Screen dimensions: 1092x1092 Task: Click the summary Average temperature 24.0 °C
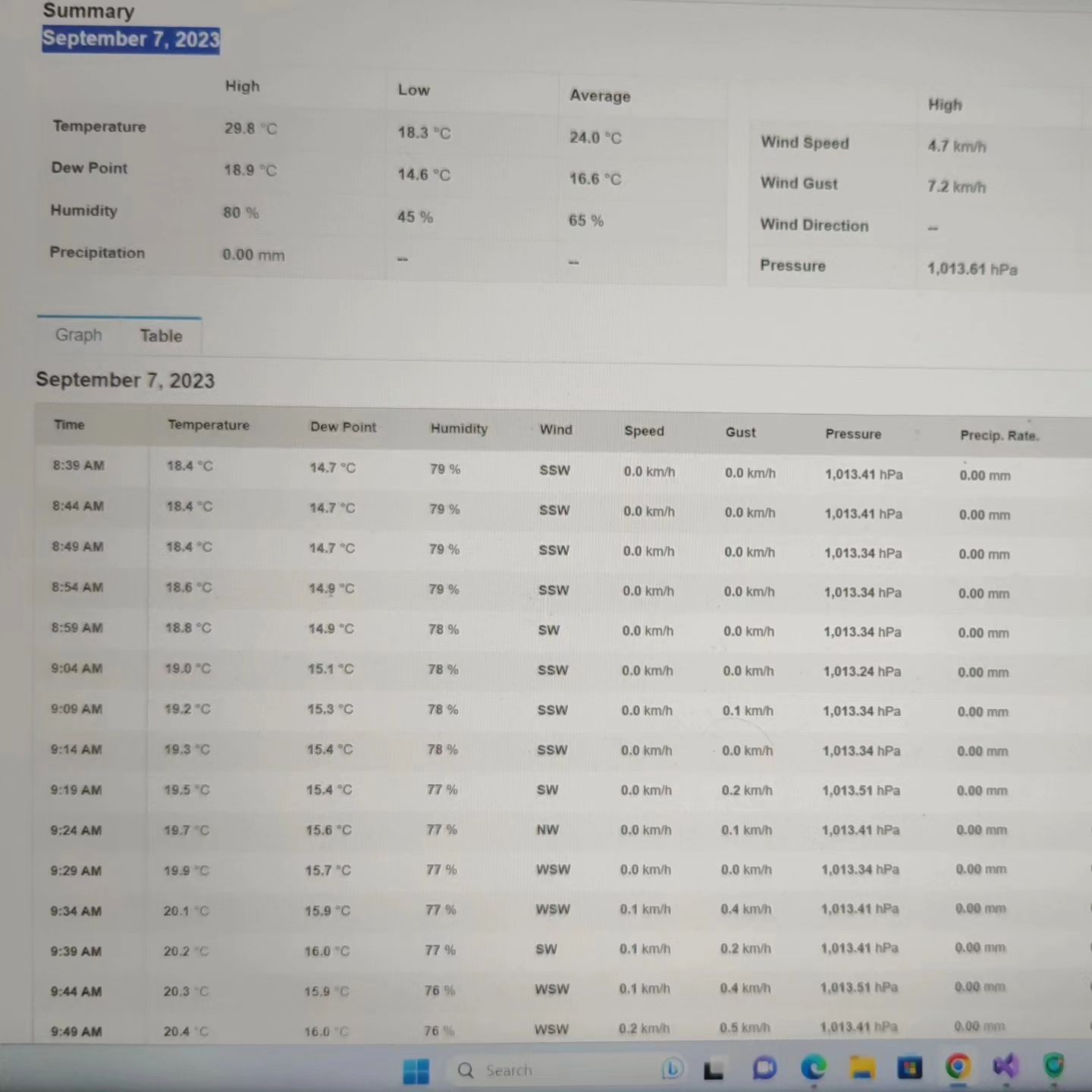(595, 137)
